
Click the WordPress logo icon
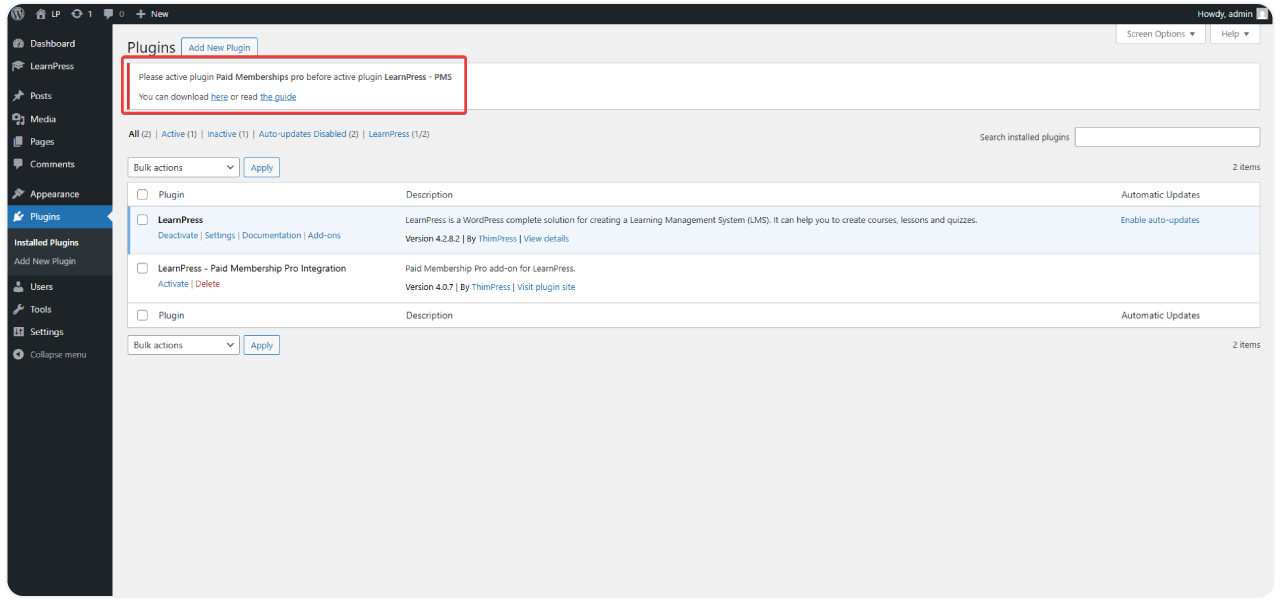coord(18,14)
